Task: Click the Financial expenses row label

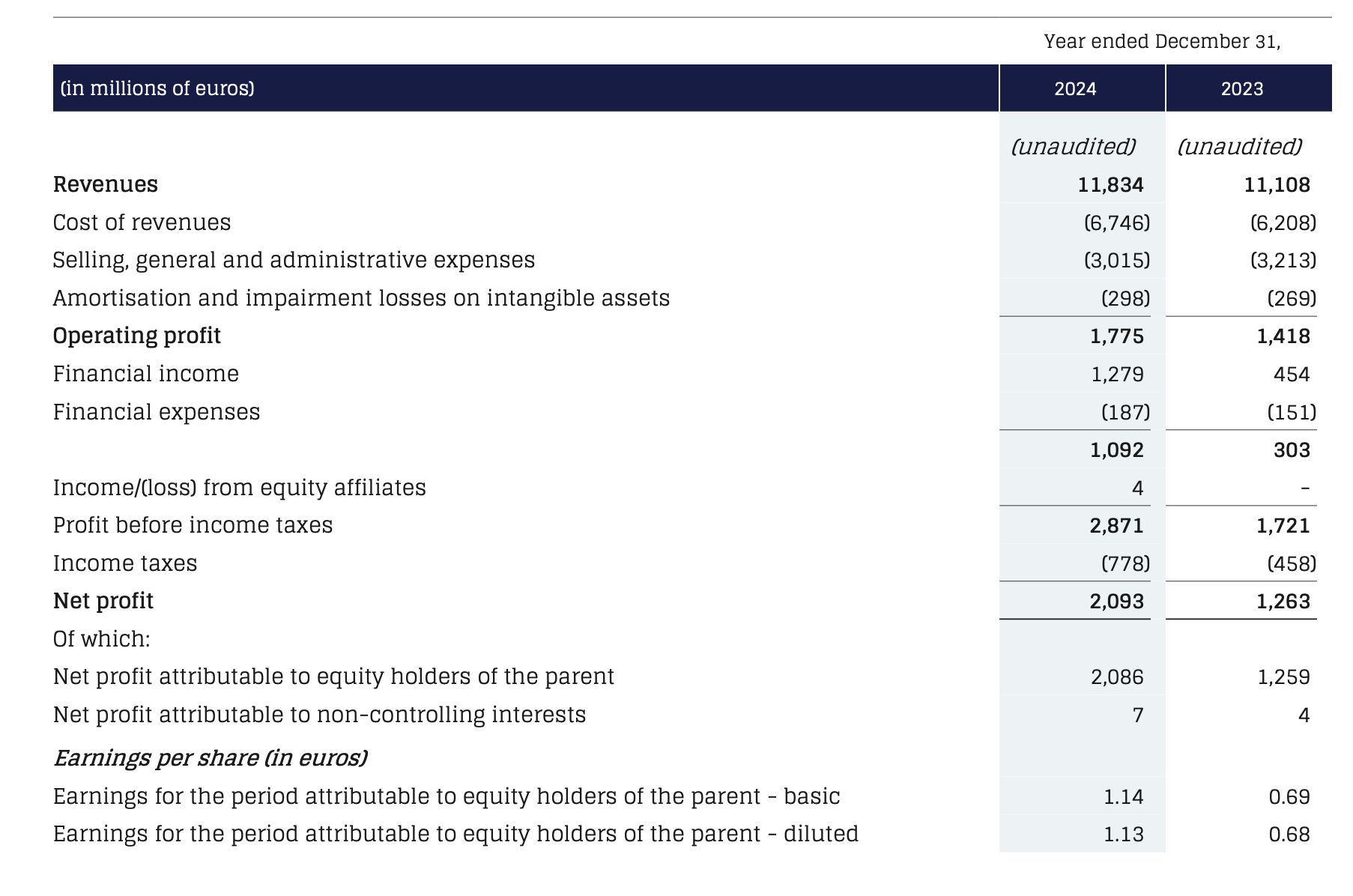Action: click(x=157, y=412)
